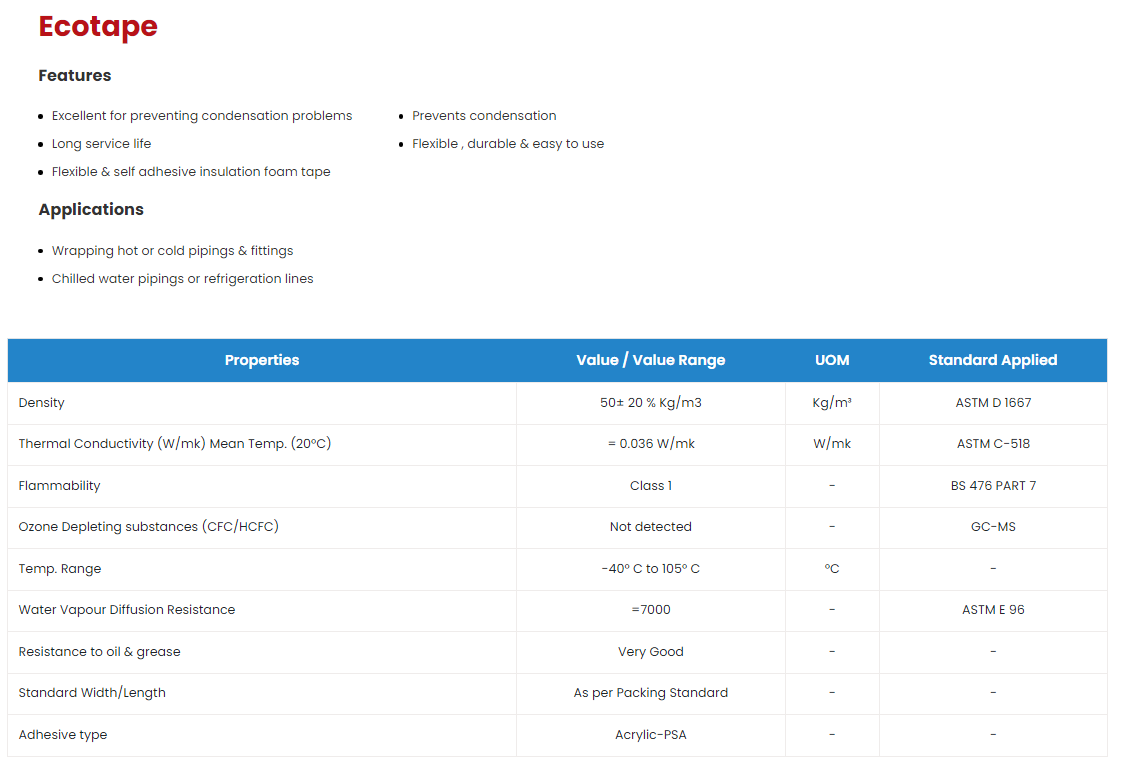Click the Ecotape heading
This screenshot has height=767, width=1121.
98,27
